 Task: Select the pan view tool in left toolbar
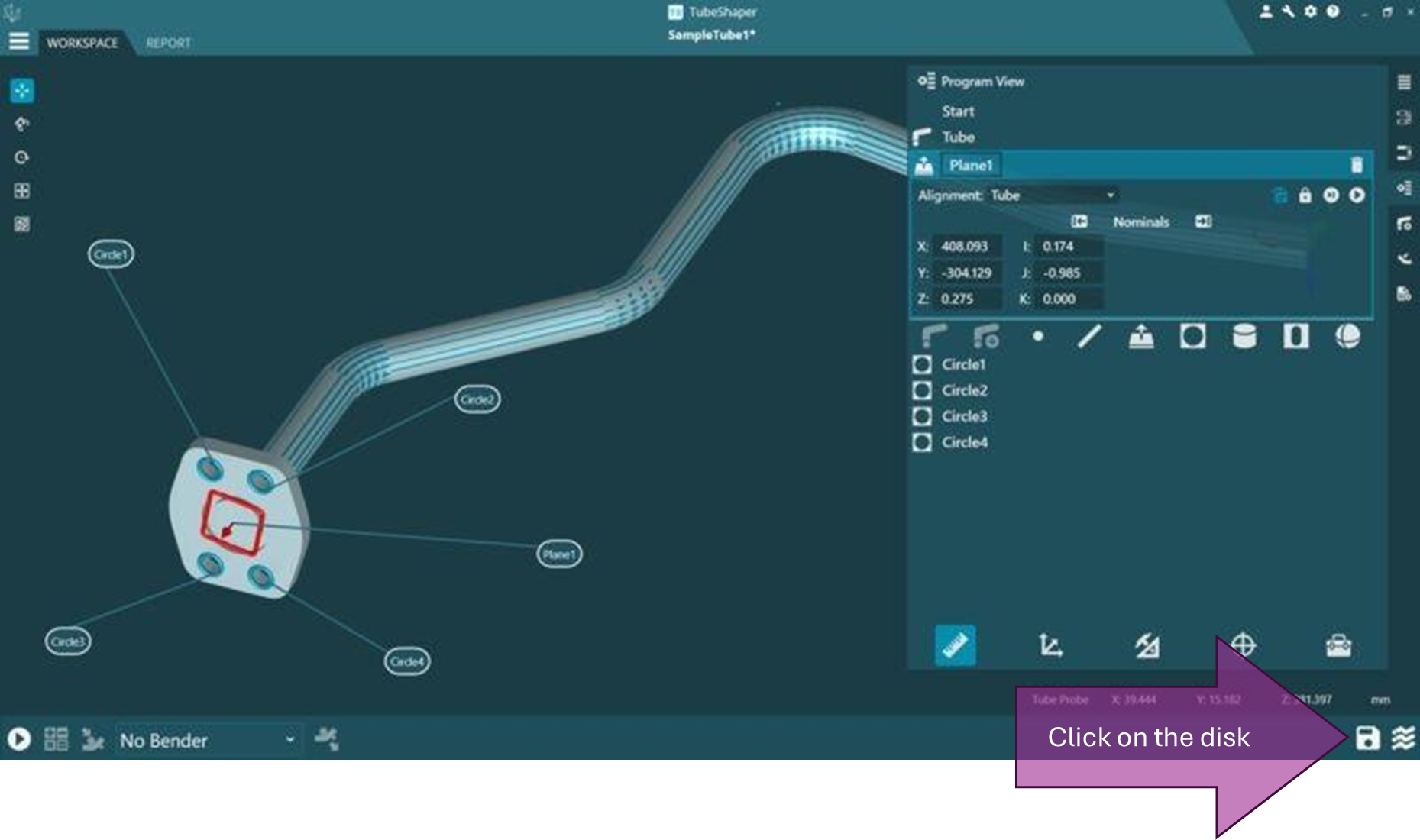click(22, 91)
